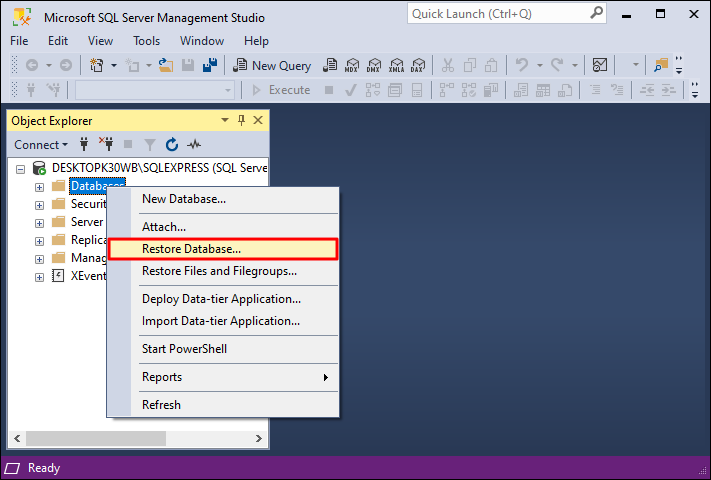
Task: Open the XMLA query icon
Action: click(x=396, y=66)
